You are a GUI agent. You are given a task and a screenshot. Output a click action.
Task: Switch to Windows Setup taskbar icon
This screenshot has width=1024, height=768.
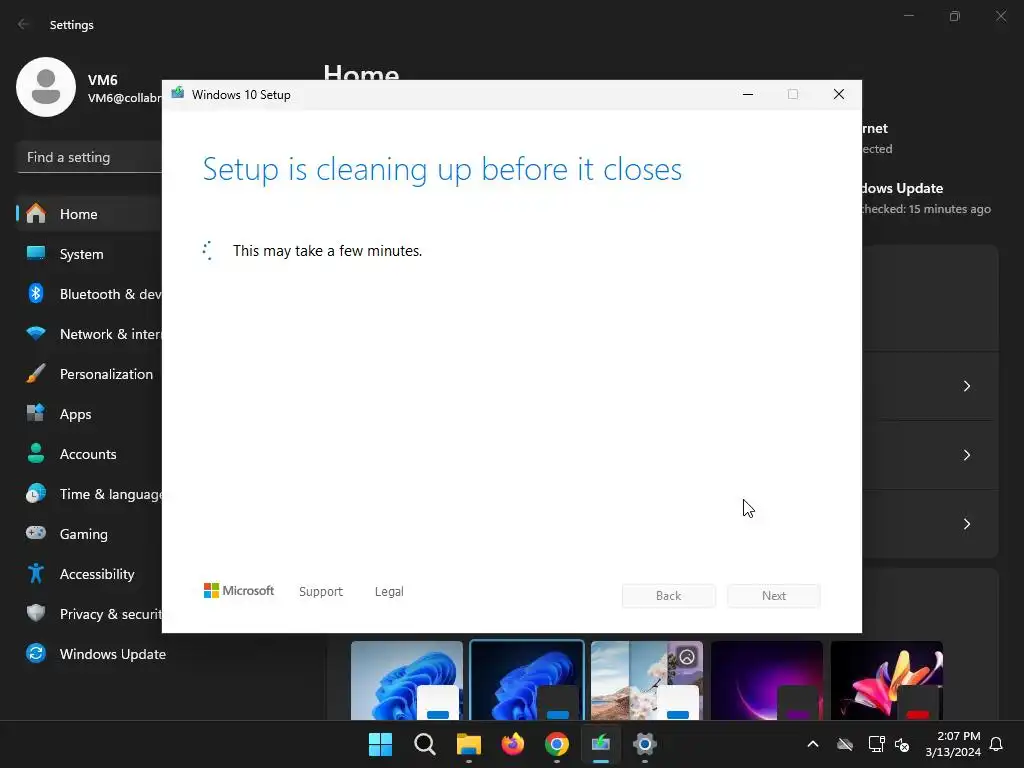pyautogui.click(x=601, y=744)
